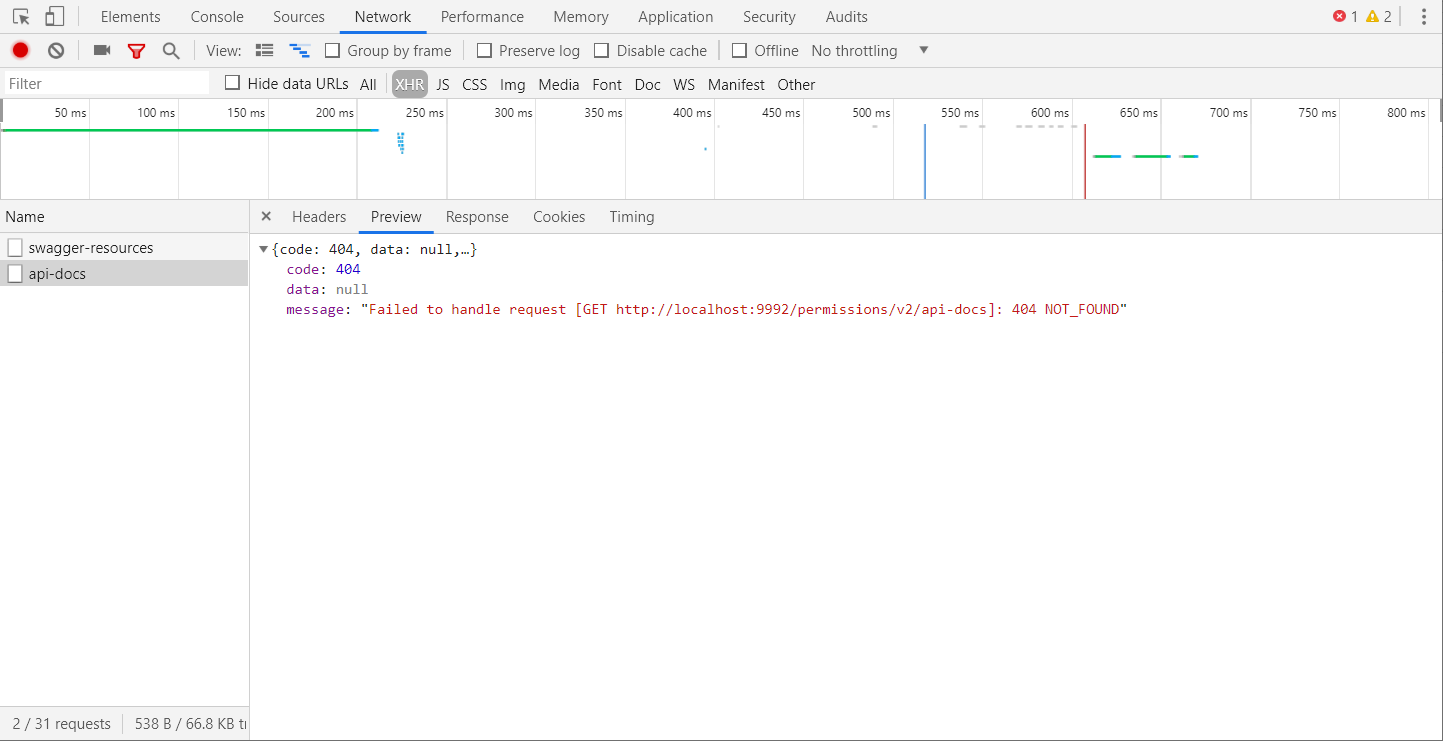Filter requests by JS
This screenshot has width=1443, height=741.
[x=443, y=84]
